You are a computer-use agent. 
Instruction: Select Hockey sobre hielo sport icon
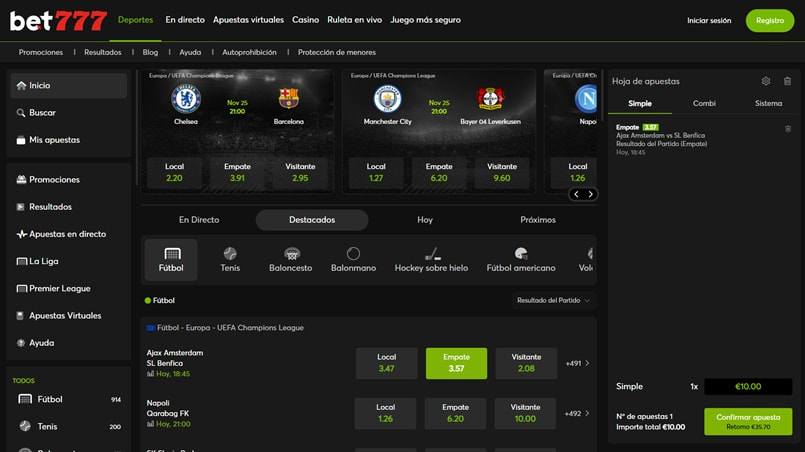[431, 259]
